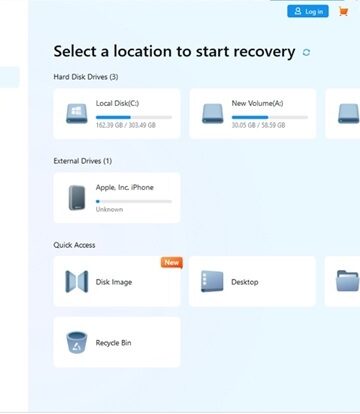Click the Apple iPhone usage bar
Viewport: 360px width, 414px height.
tap(134, 201)
